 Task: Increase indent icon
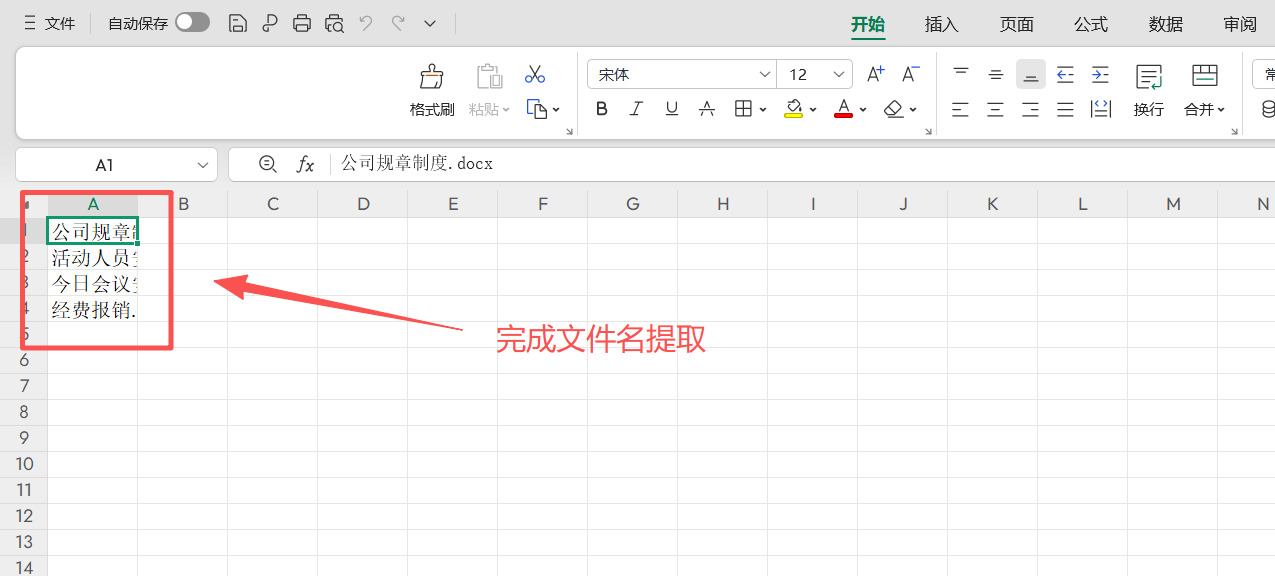point(1100,74)
